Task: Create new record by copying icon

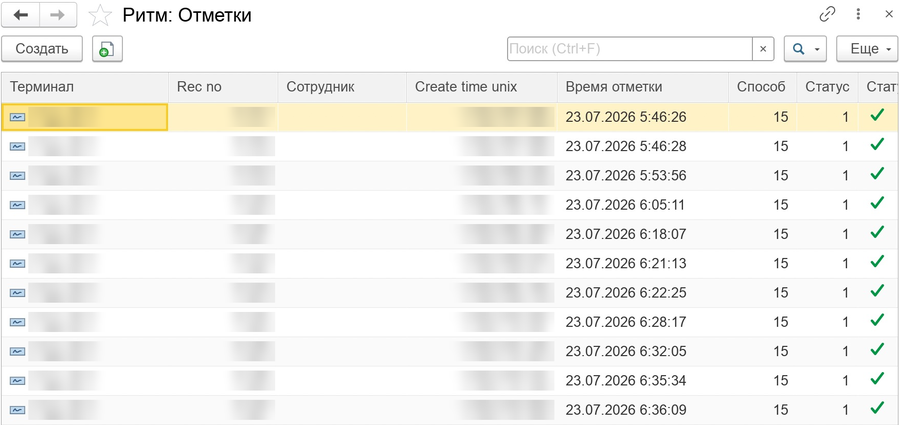Action: (x=107, y=49)
